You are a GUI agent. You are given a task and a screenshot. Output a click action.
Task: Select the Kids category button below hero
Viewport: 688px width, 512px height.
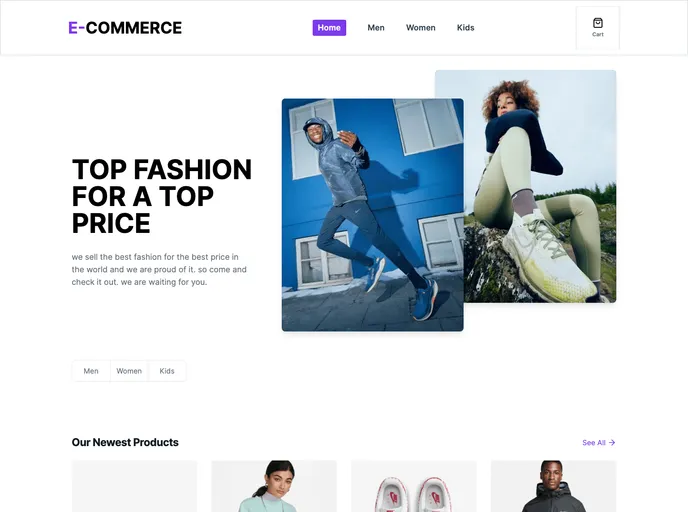pyautogui.click(x=167, y=371)
